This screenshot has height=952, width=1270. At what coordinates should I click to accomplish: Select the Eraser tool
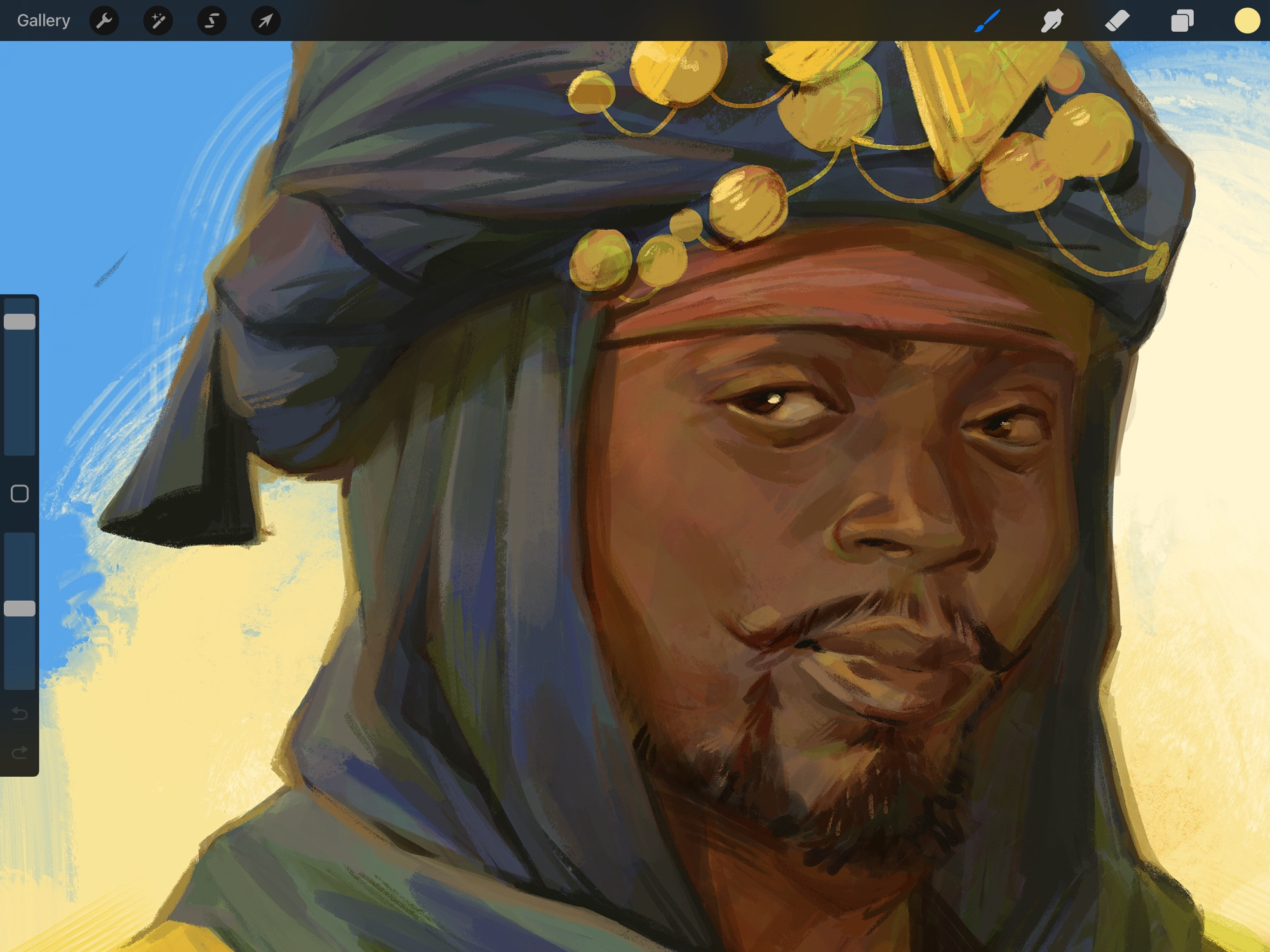point(1117,21)
